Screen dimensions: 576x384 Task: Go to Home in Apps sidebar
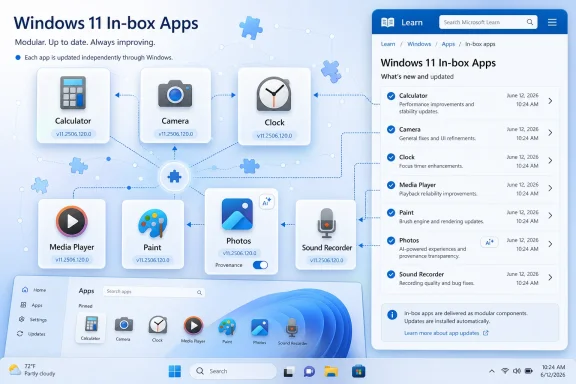click(34, 290)
